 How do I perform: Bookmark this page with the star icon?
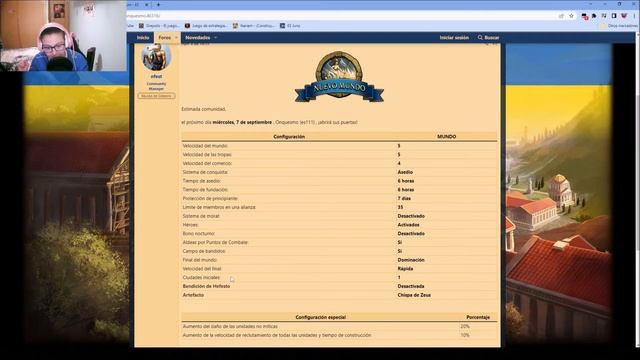[571, 16]
